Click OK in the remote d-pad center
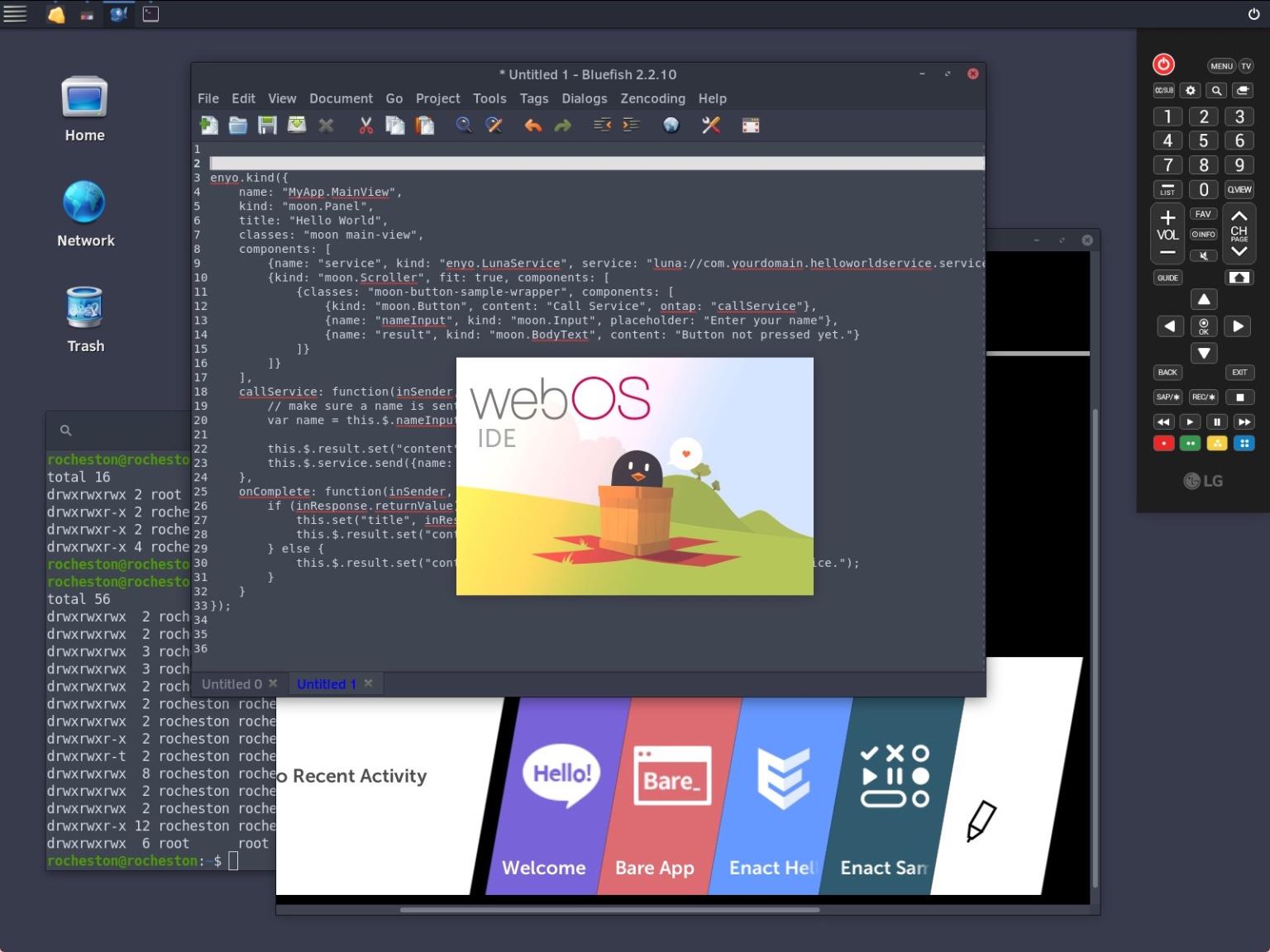The width and height of the screenshot is (1270, 952). click(x=1204, y=326)
